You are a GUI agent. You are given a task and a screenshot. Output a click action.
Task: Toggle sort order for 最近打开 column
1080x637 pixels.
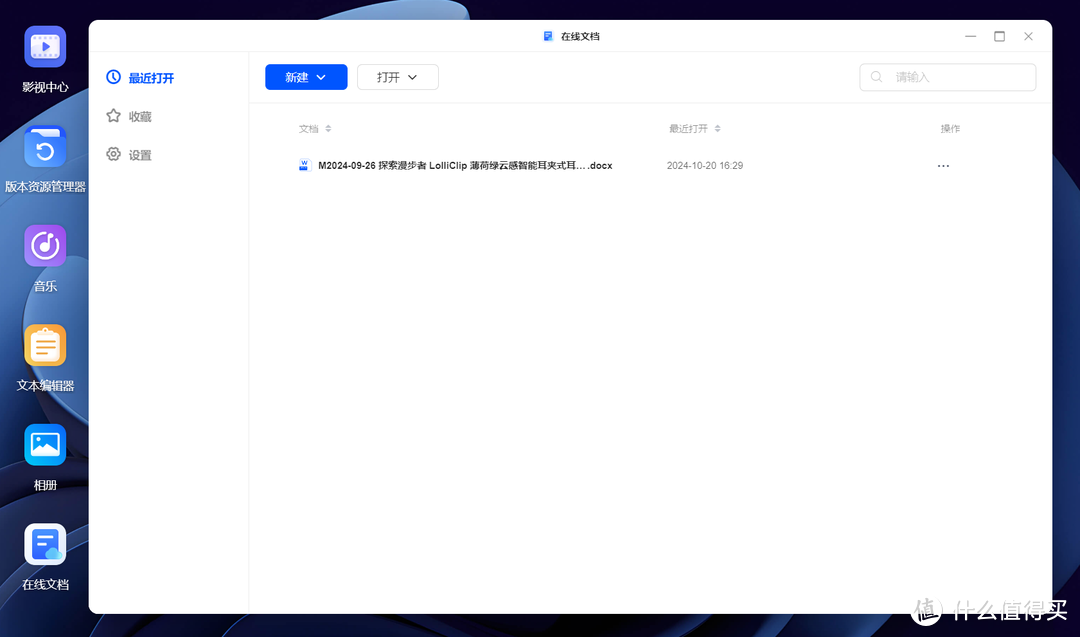[695, 128]
